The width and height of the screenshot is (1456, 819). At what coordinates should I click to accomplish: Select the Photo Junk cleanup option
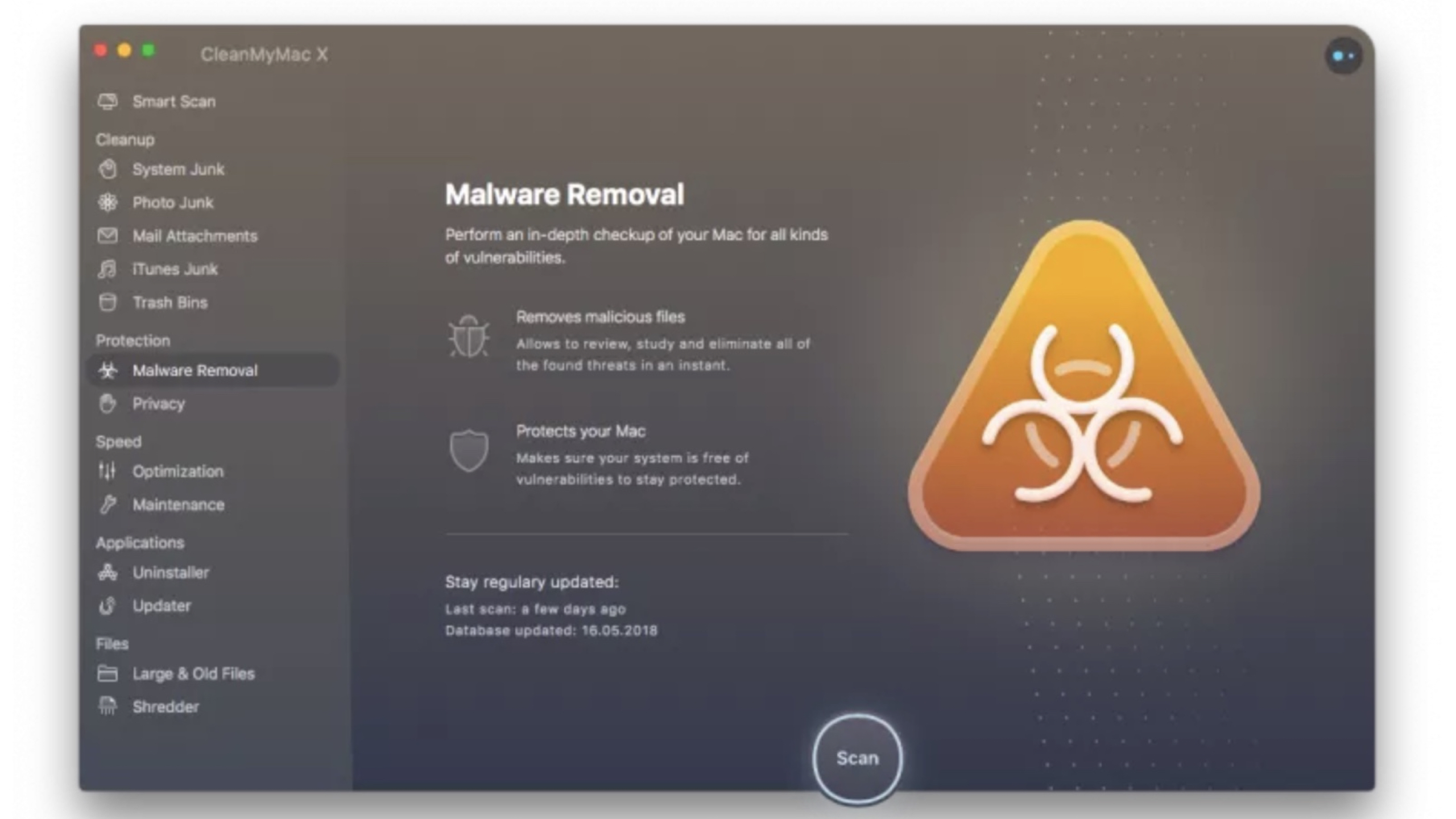[x=172, y=202]
